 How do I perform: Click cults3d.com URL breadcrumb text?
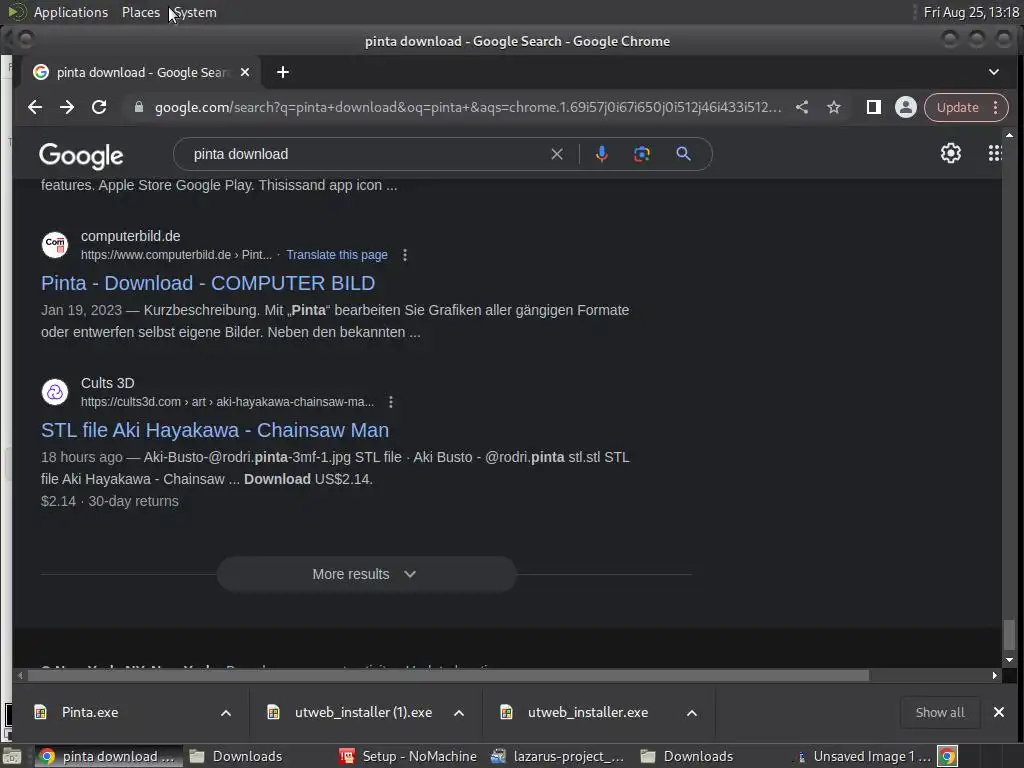(x=227, y=402)
